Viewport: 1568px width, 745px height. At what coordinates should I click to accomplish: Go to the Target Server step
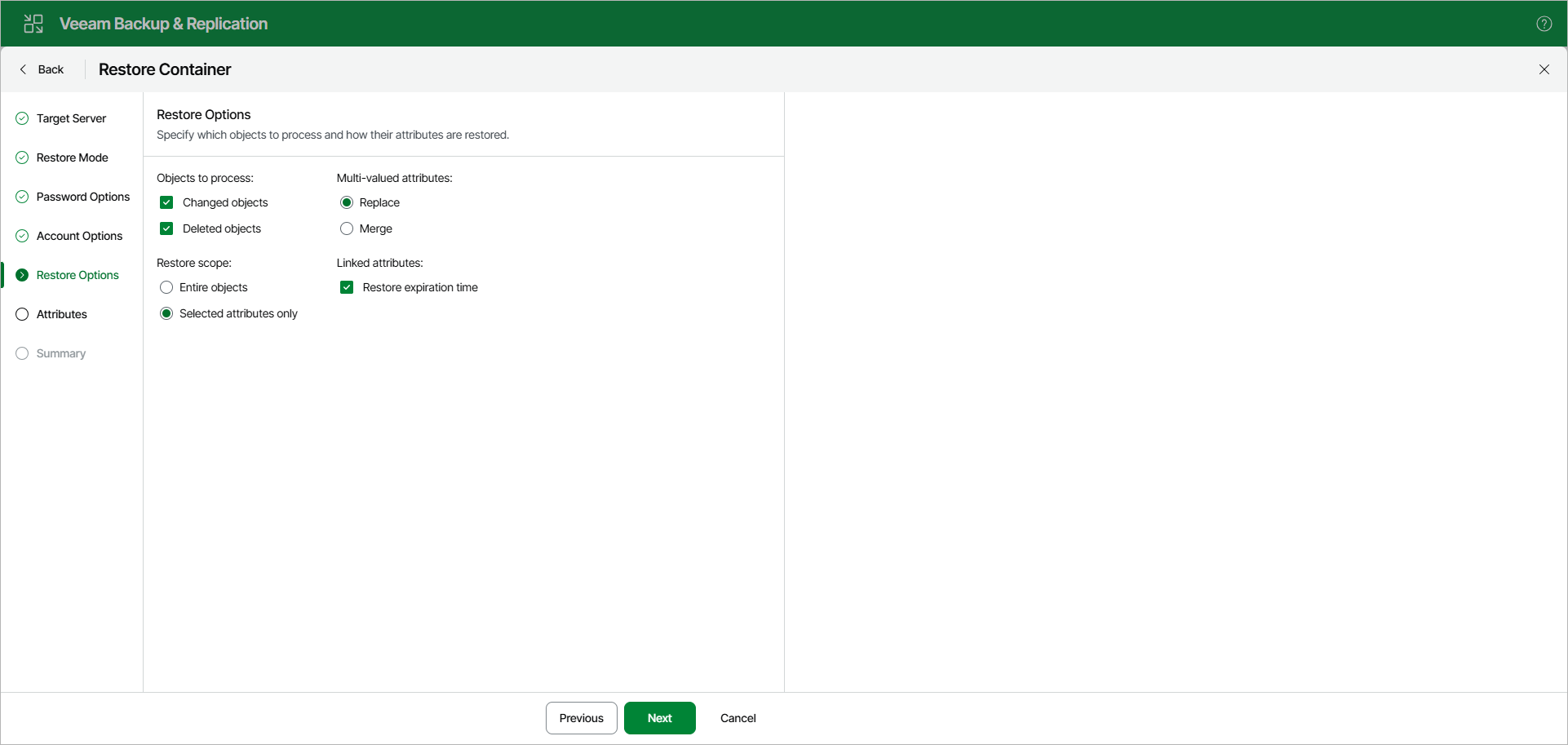coord(71,118)
